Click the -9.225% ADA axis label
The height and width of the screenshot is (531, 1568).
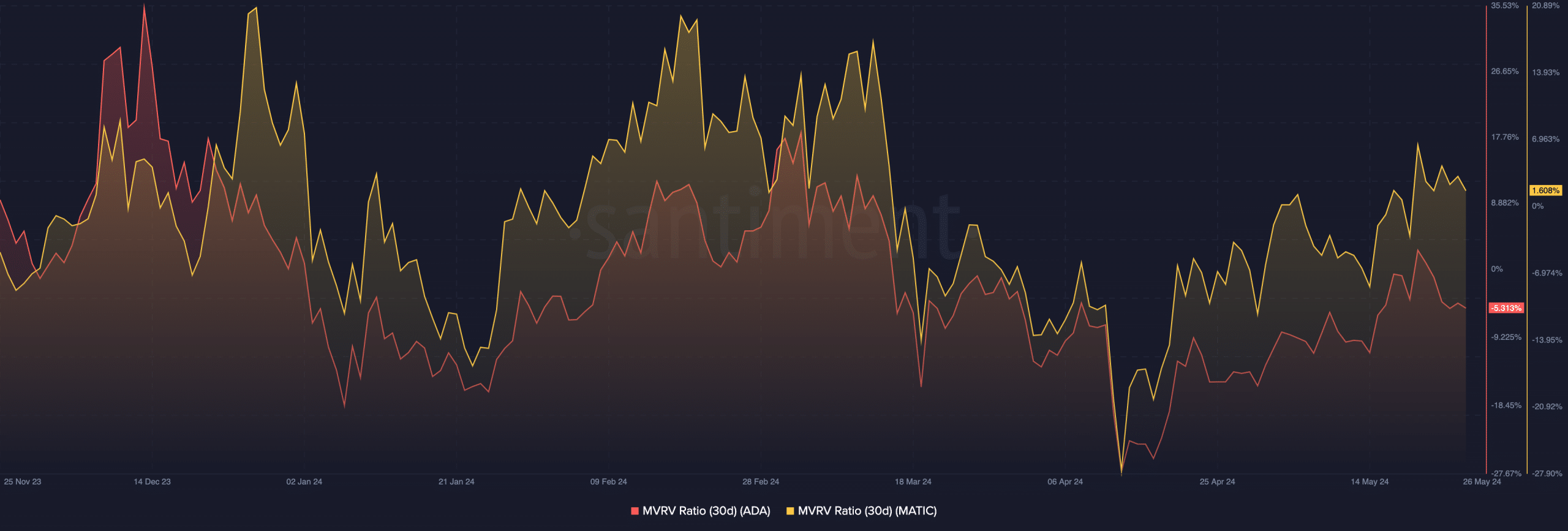tap(1506, 337)
